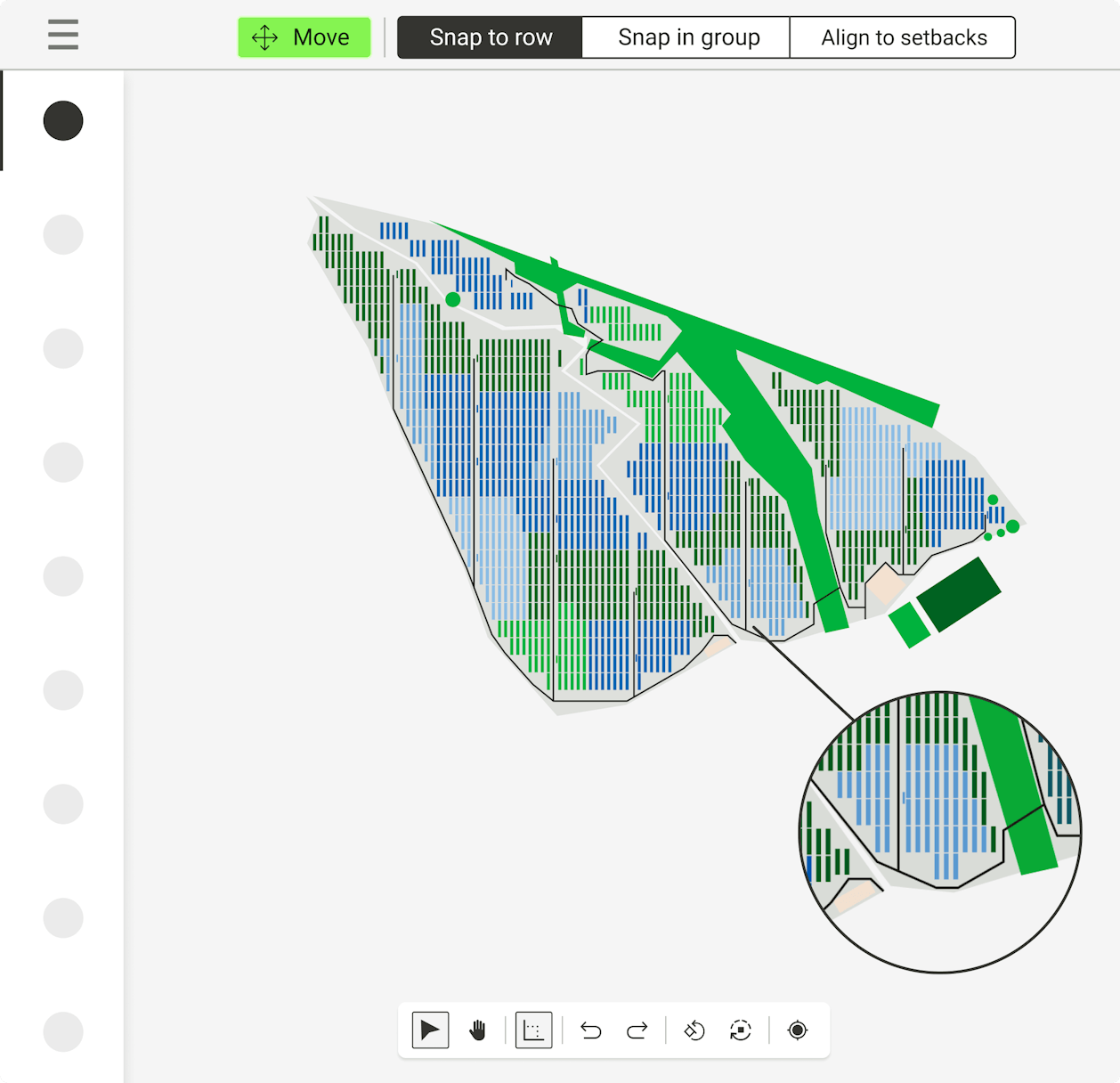
Task: Click the rotate object icon
Action: tap(694, 1030)
